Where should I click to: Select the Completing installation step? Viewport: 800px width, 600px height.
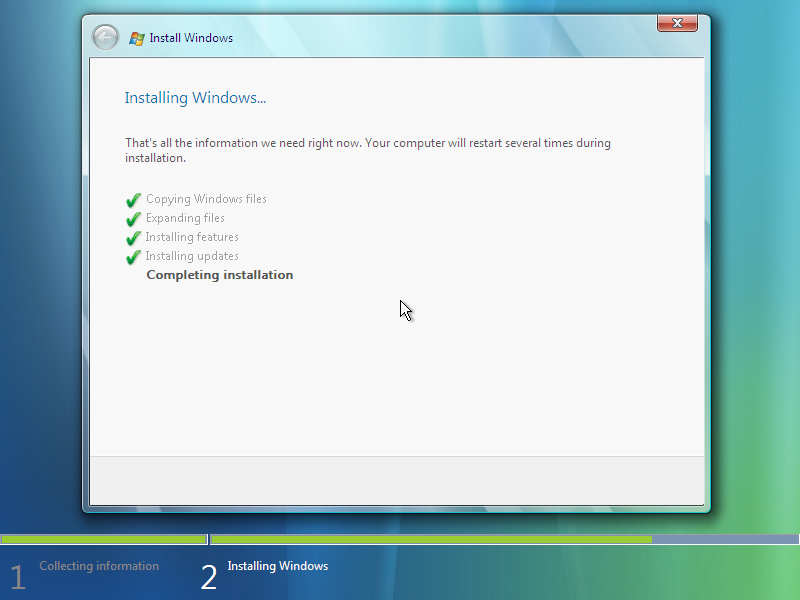(219, 275)
